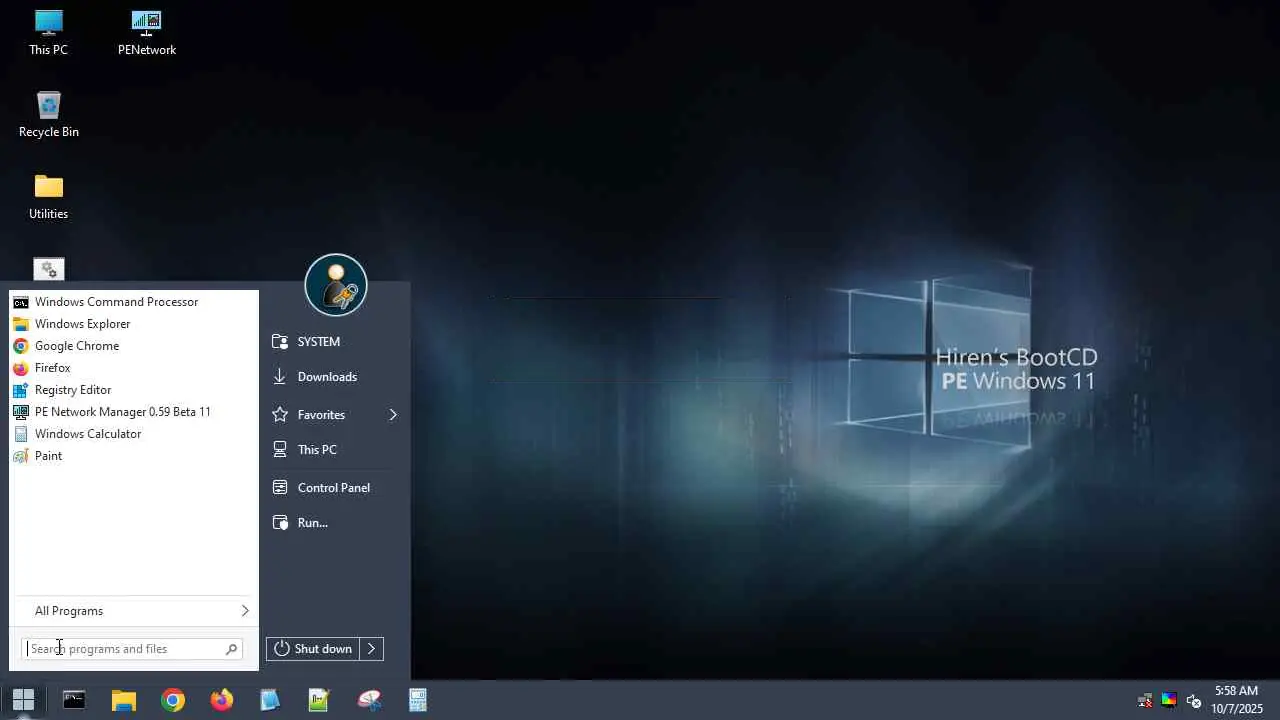Image resolution: width=1280 pixels, height=720 pixels.
Task: Select the Recycle Bin desktop icon
Action: point(49,115)
